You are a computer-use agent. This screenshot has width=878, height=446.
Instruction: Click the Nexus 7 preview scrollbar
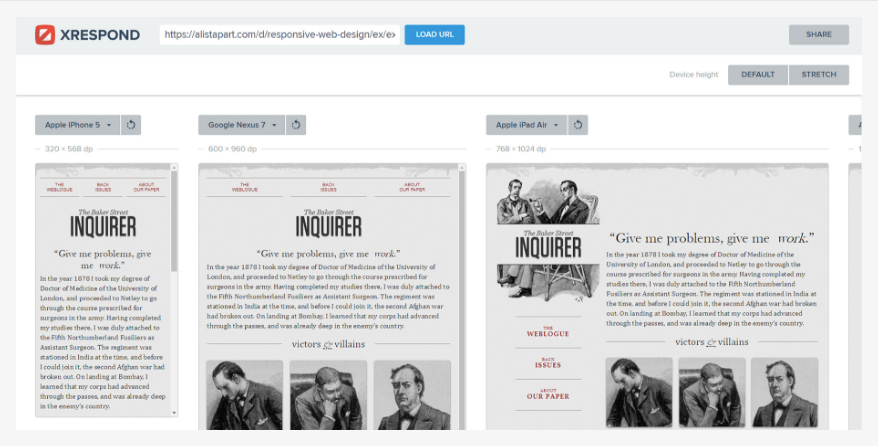[461, 300]
